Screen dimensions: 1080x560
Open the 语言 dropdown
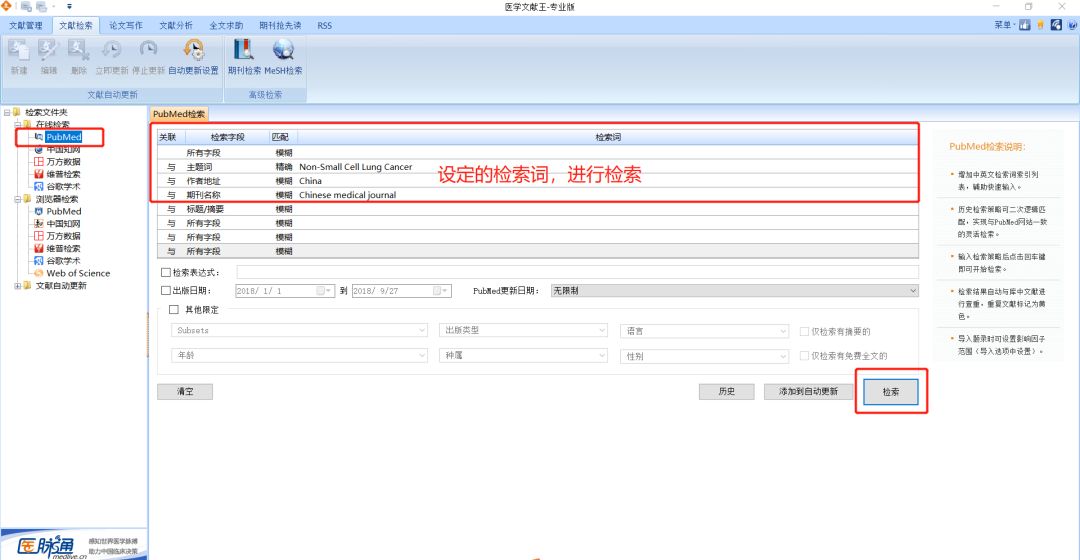(704, 331)
